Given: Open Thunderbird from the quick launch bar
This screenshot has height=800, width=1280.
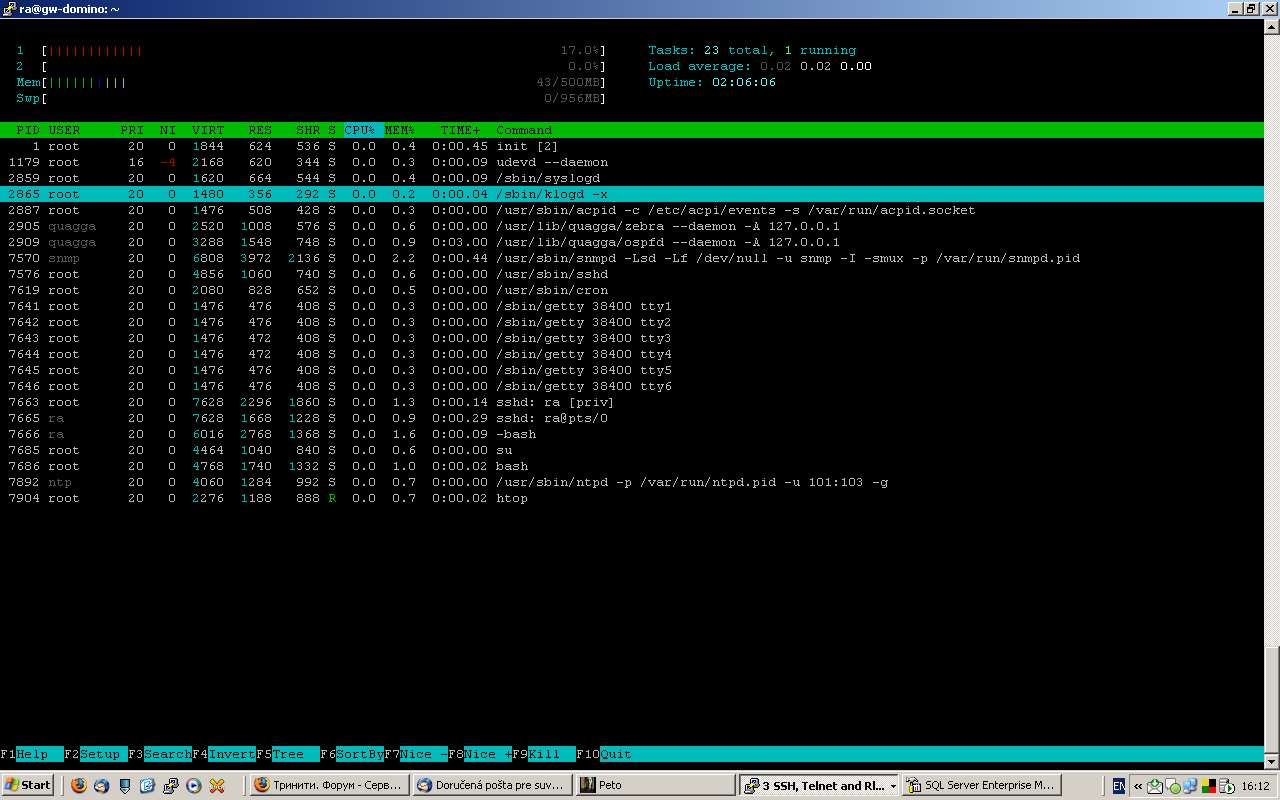Looking at the screenshot, I should (x=102, y=786).
